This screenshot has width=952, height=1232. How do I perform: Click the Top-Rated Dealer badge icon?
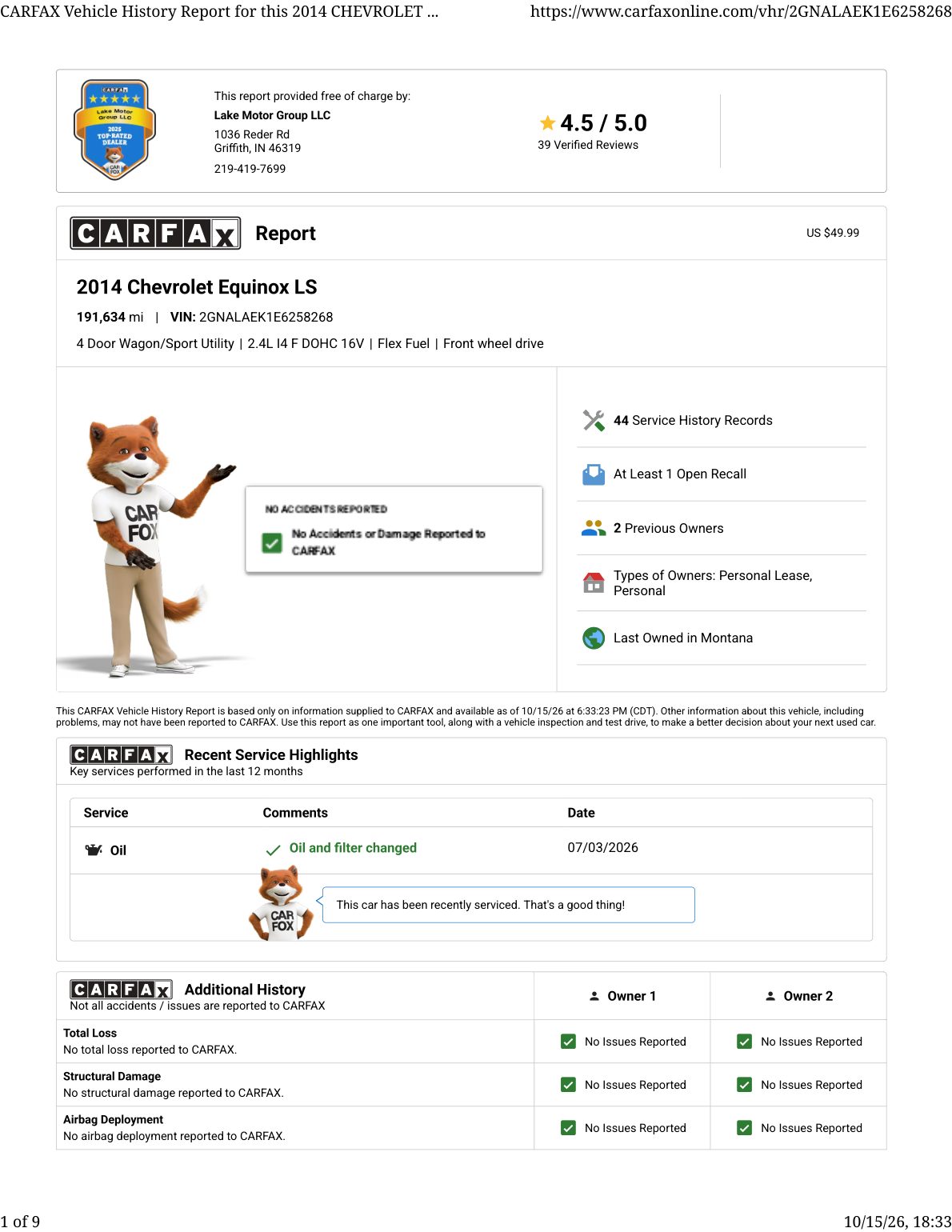tap(114, 130)
